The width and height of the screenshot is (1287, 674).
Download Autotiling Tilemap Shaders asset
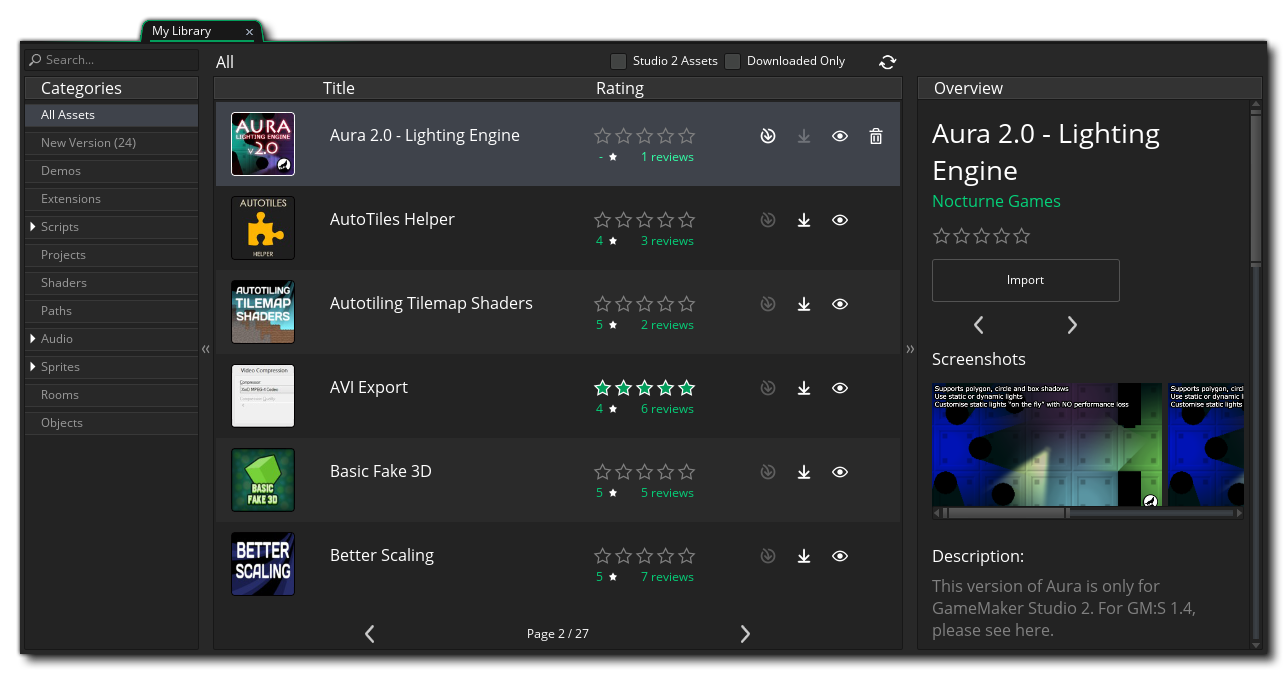click(x=804, y=304)
